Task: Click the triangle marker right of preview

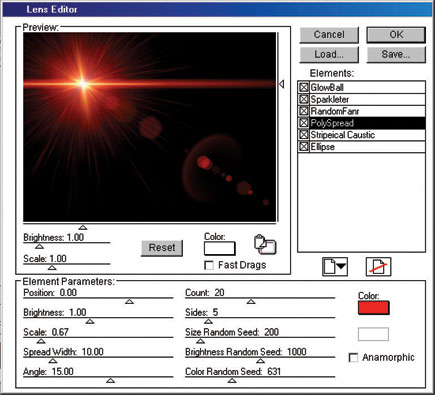Action: (x=282, y=84)
